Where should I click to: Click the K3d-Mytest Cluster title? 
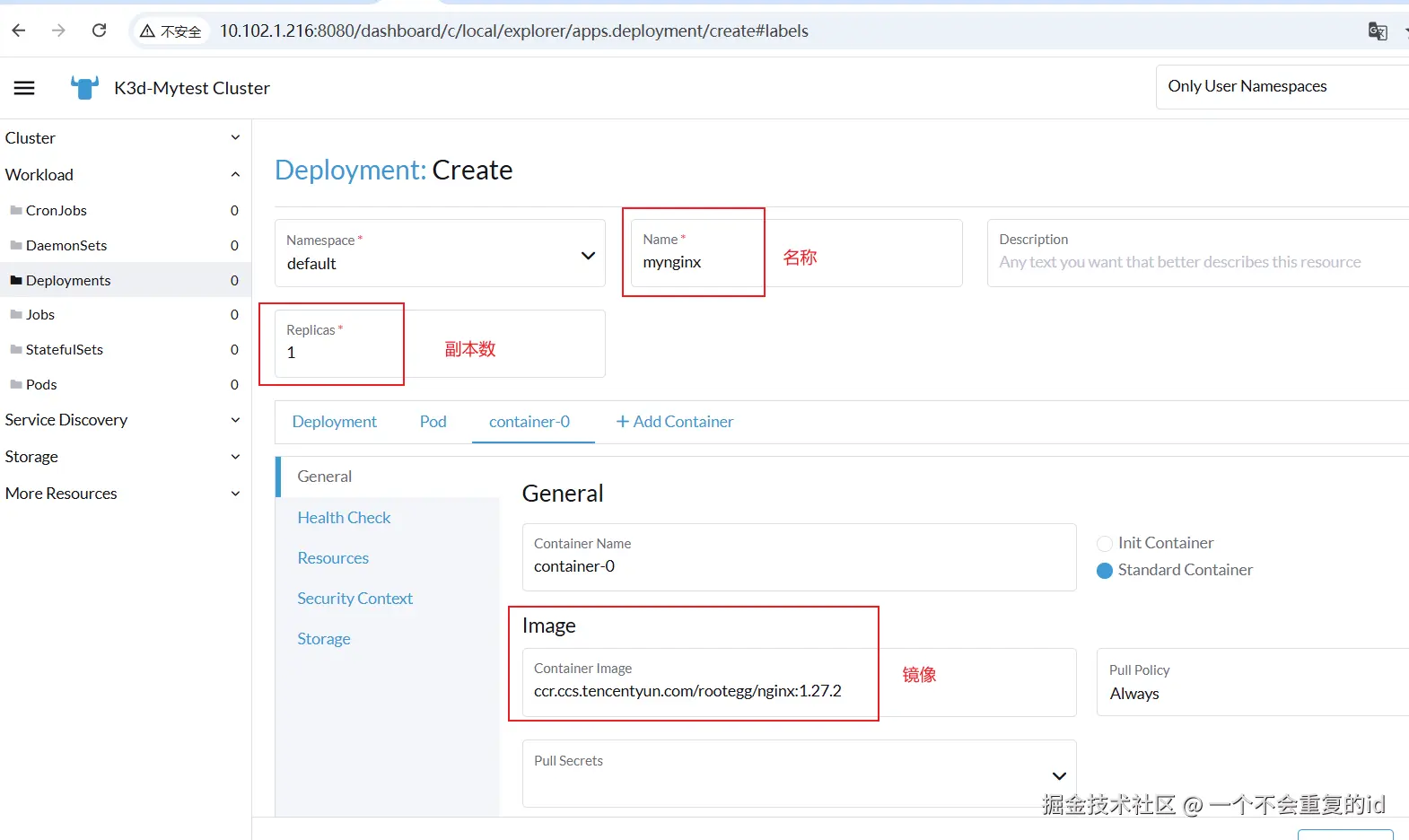point(192,88)
